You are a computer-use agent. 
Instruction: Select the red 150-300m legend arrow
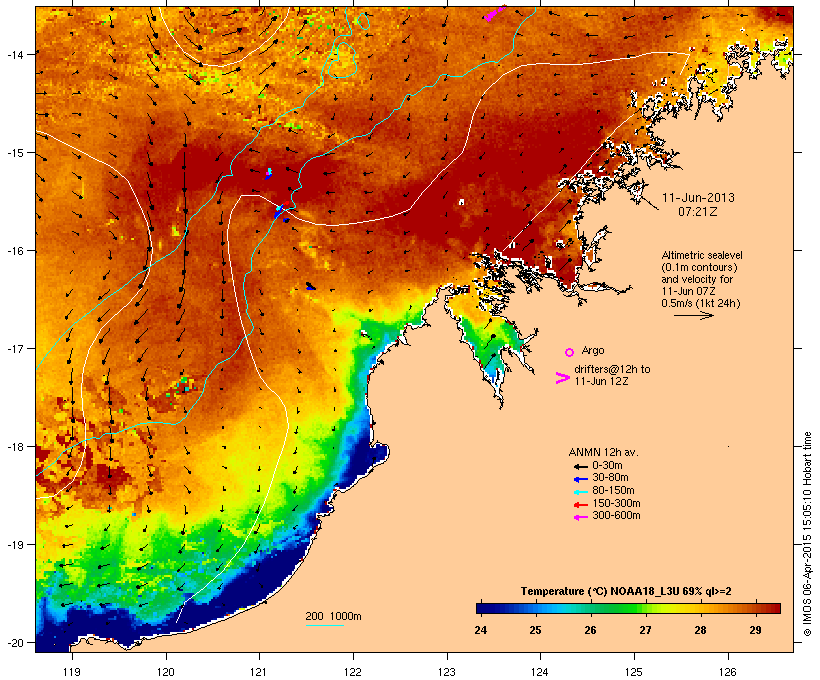(x=580, y=504)
